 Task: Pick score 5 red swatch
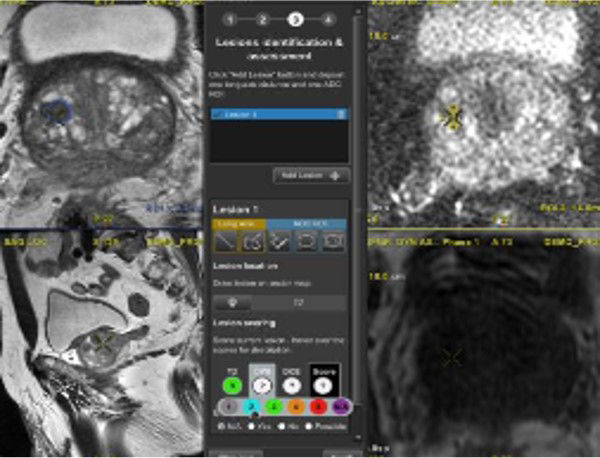click(318, 407)
